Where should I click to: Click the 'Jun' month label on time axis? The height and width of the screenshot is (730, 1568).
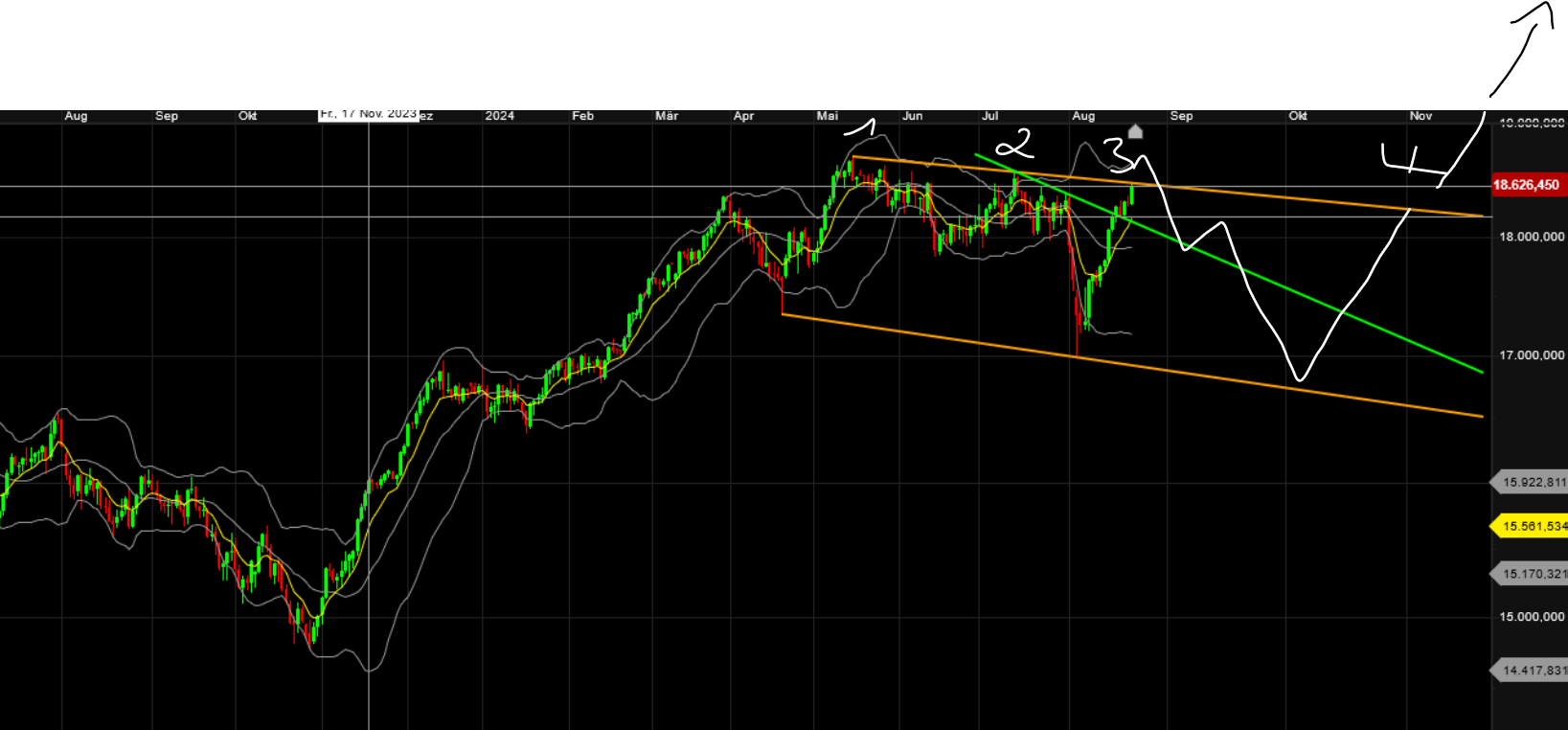pyautogui.click(x=913, y=116)
